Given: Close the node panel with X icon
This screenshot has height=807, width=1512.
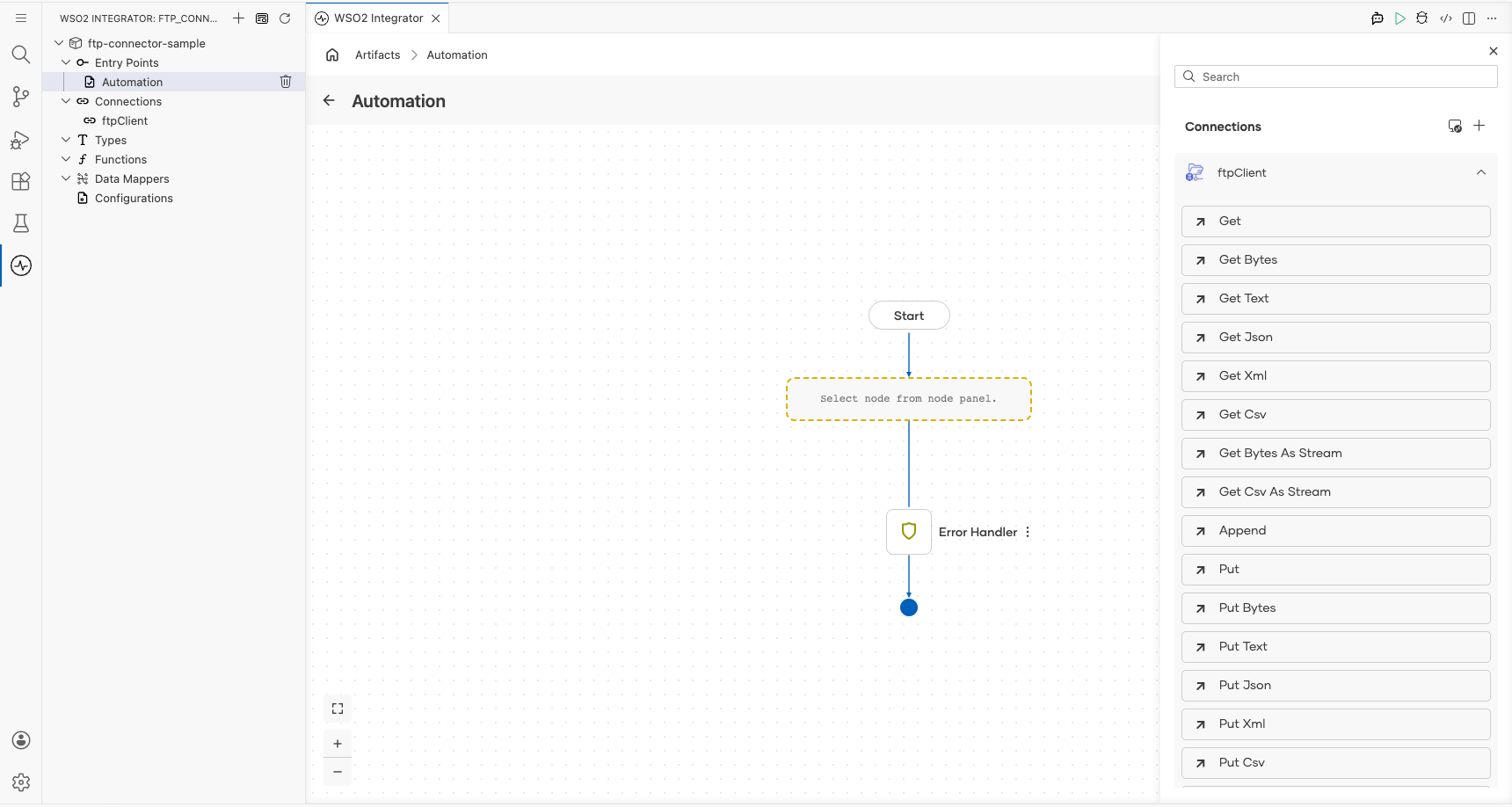Looking at the screenshot, I should pos(1494,51).
